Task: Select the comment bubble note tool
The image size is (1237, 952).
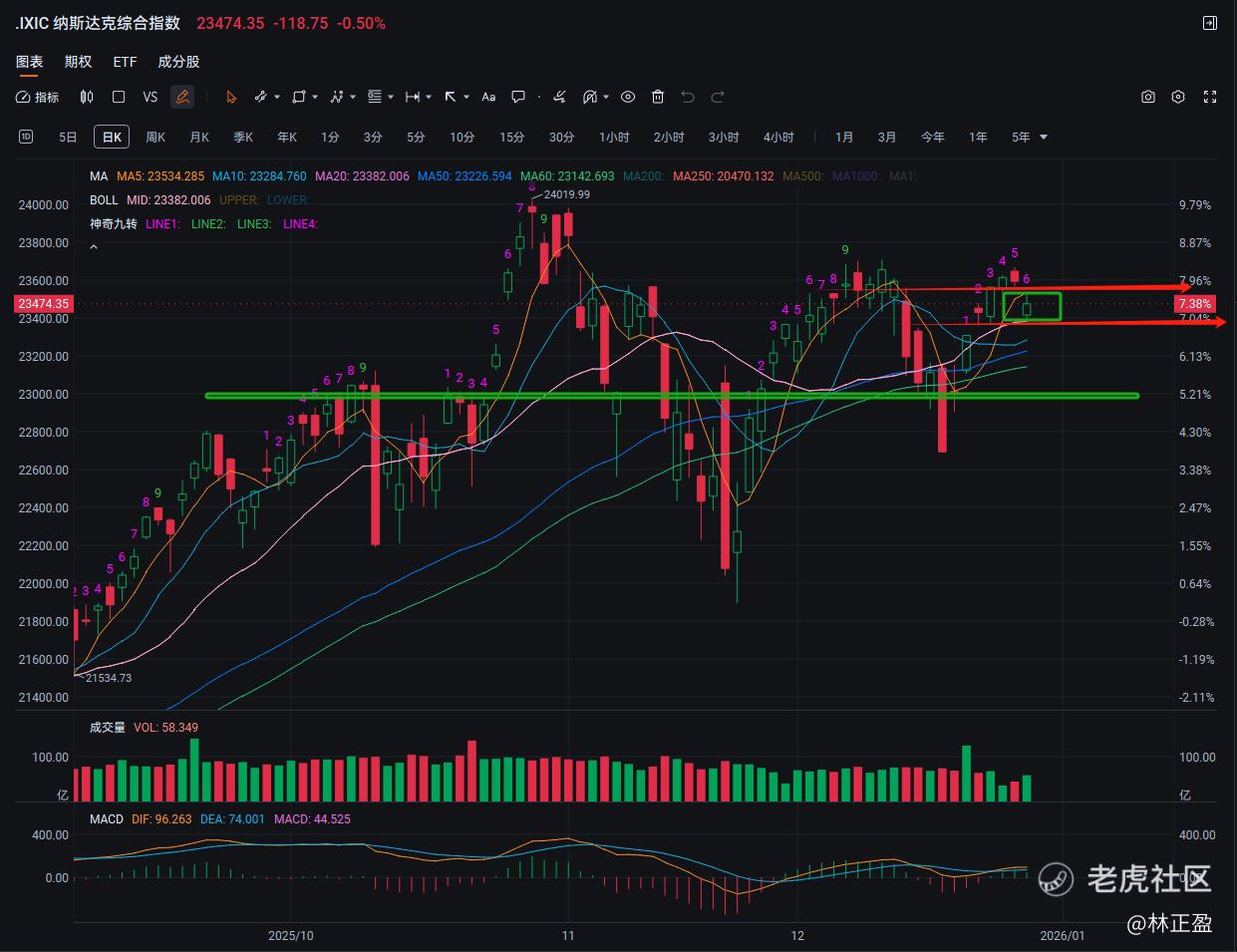Action: tap(518, 97)
